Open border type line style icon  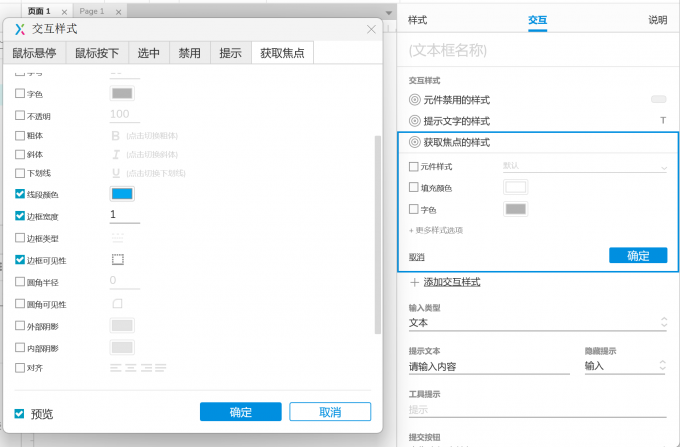pos(118,238)
